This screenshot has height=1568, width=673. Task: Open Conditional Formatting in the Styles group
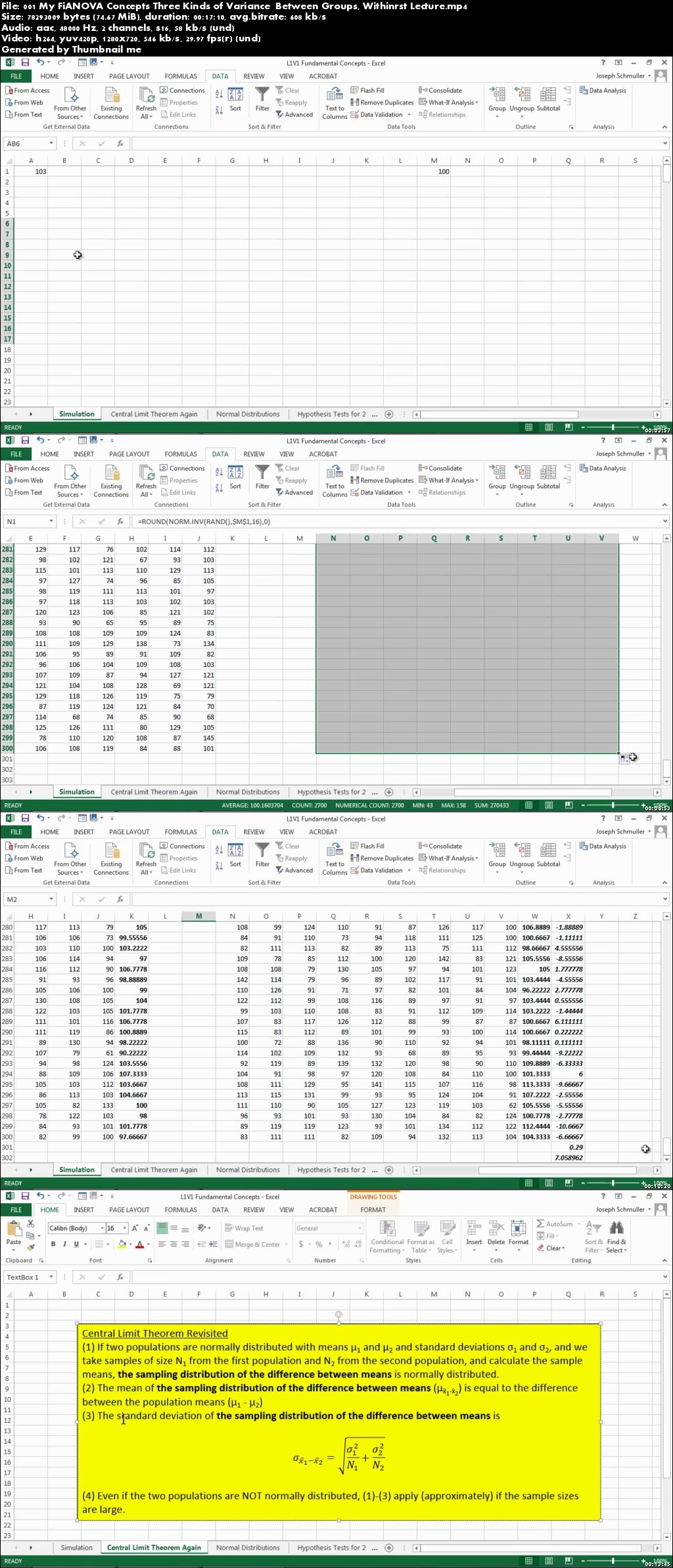click(x=386, y=1237)
